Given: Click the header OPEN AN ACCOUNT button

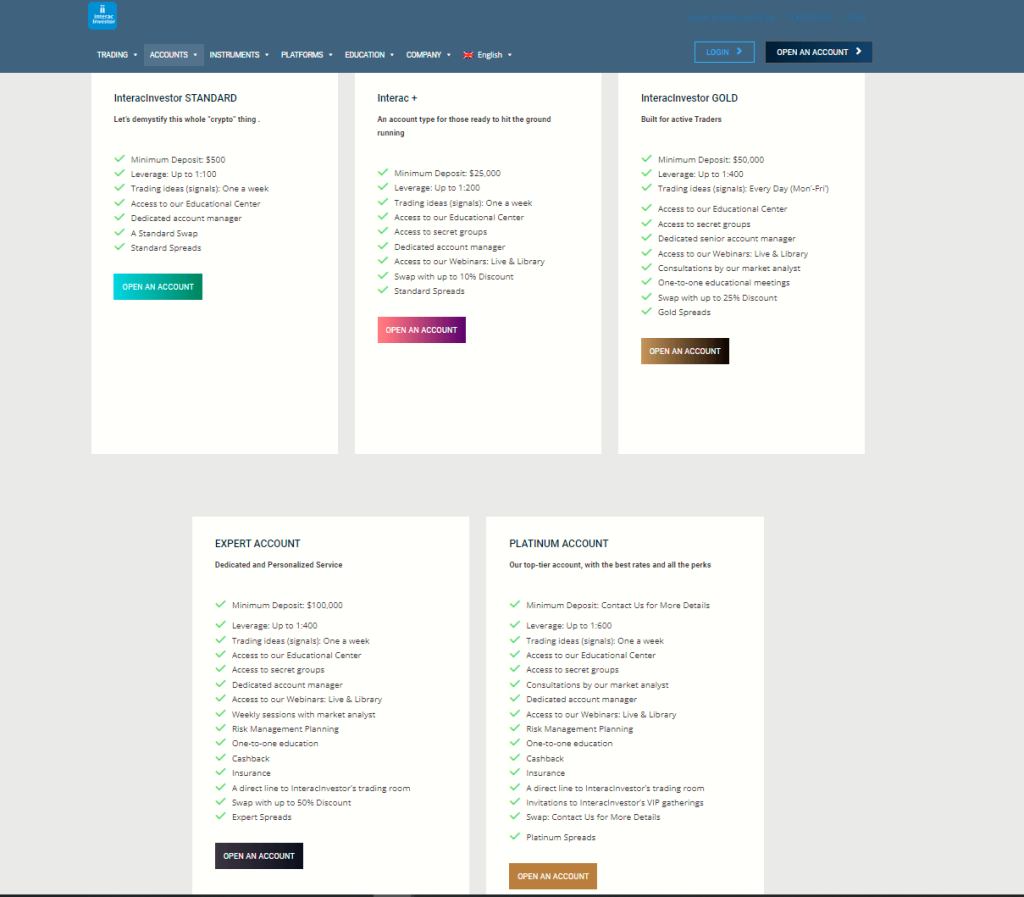Looking at the screenshot, I should 818,52.
